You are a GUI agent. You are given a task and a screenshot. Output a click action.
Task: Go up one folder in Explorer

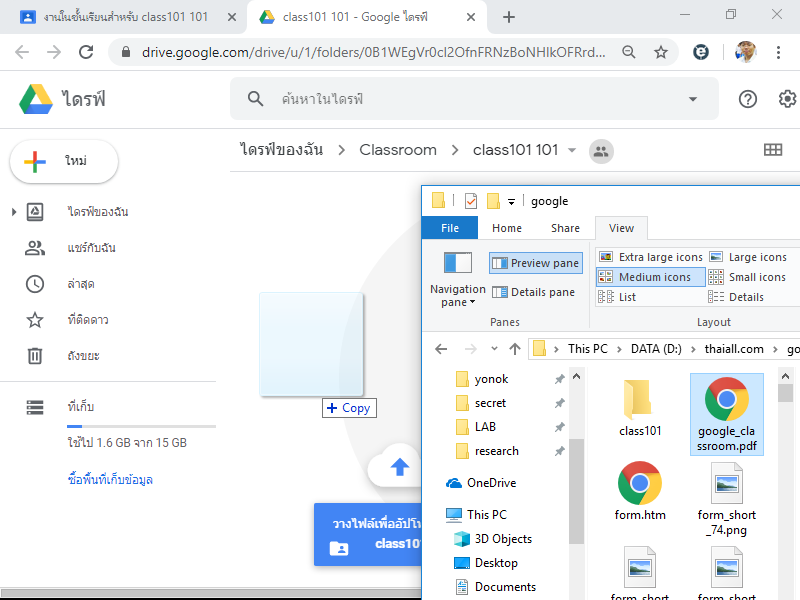515,349
